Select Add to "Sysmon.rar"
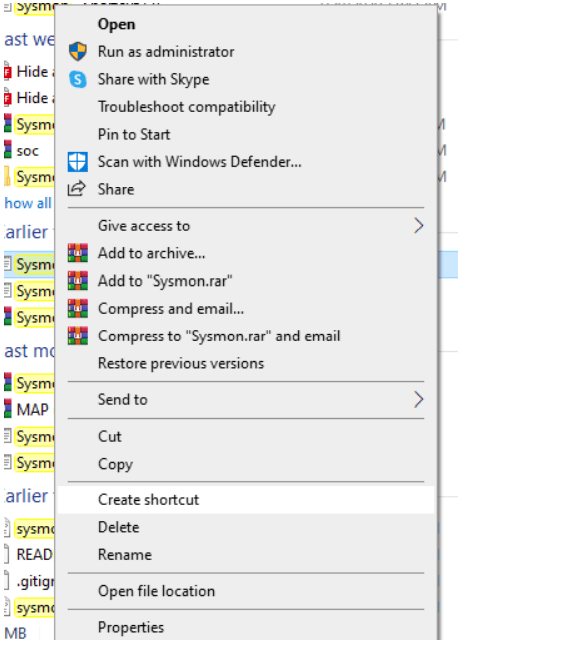This screenshot has height=656, width=562. tap(246, 281)
